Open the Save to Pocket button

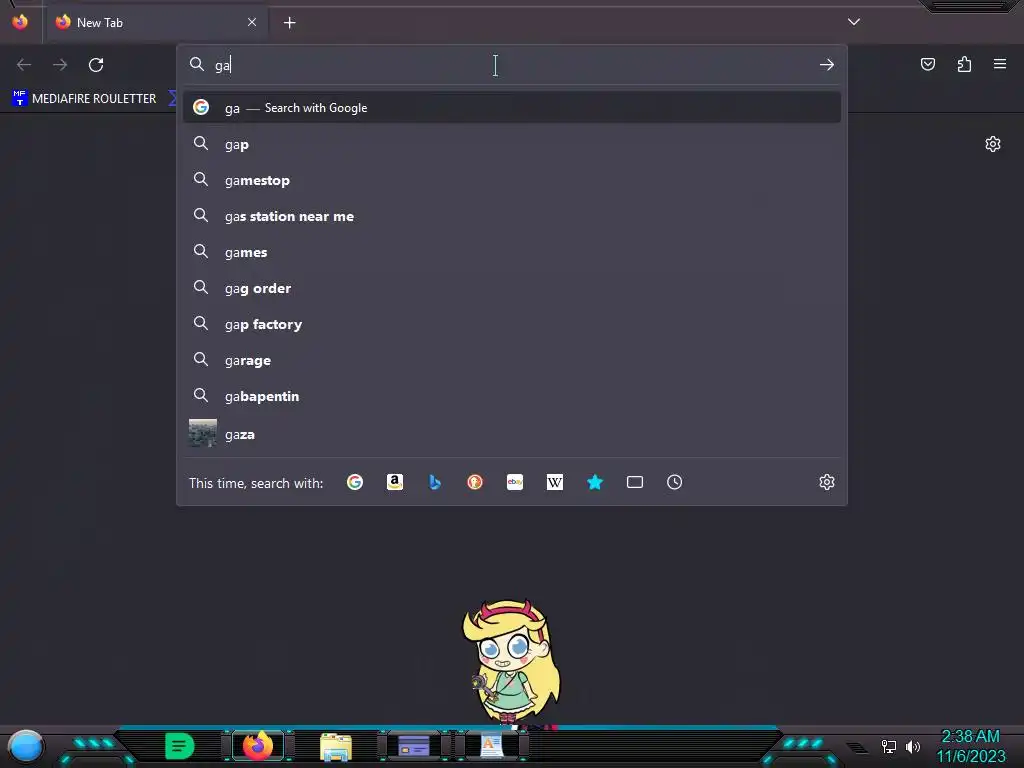coord(928,64)
